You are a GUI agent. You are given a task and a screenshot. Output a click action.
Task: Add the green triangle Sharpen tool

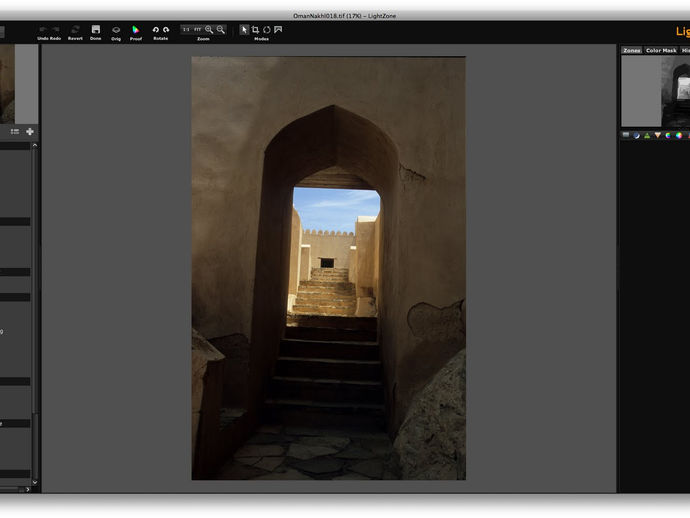tap(647, 135)
